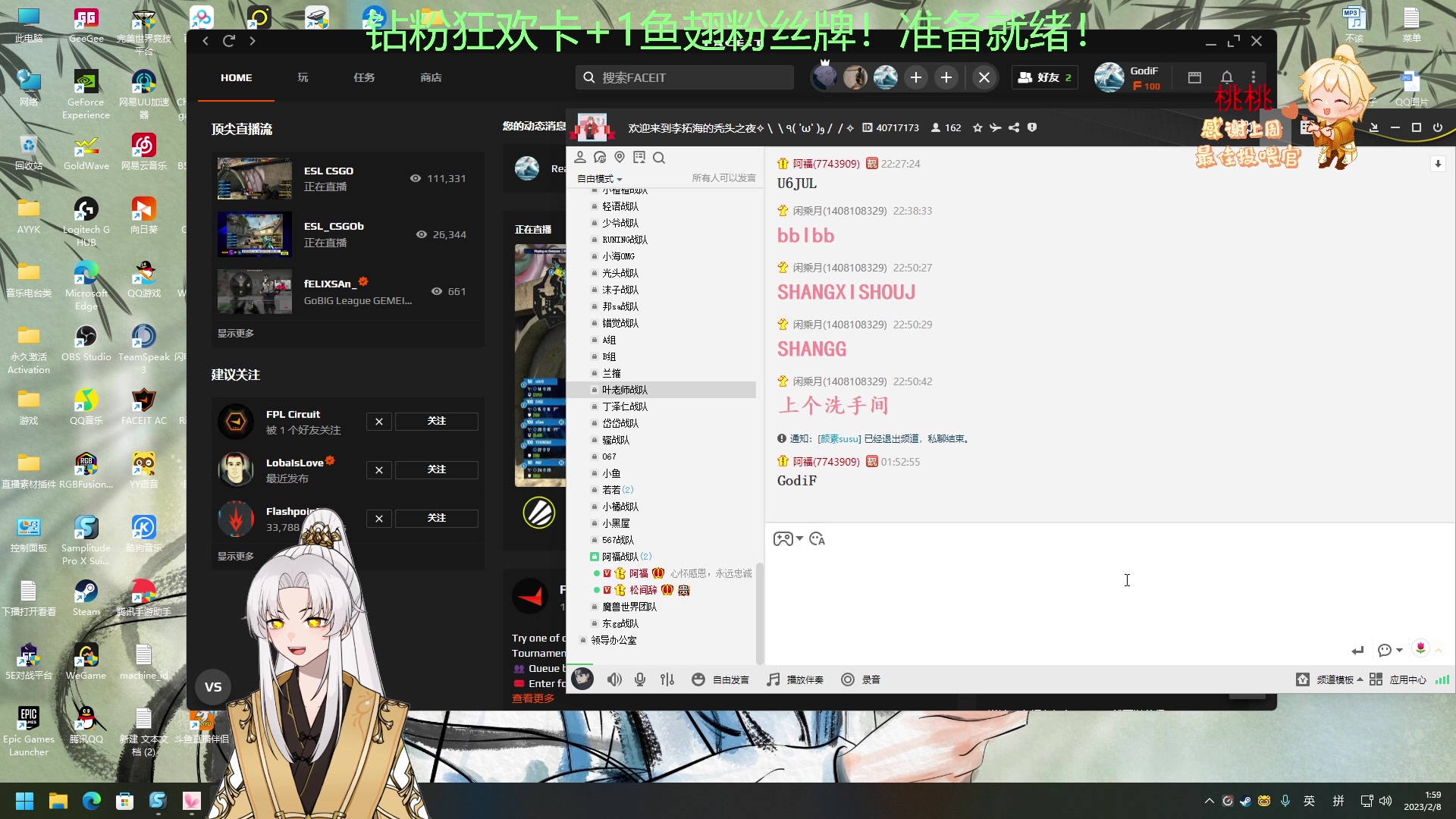Select user 松间辞 in channel list
Image resolution: width=1456 pixels, height=819 pixels.
643,590
